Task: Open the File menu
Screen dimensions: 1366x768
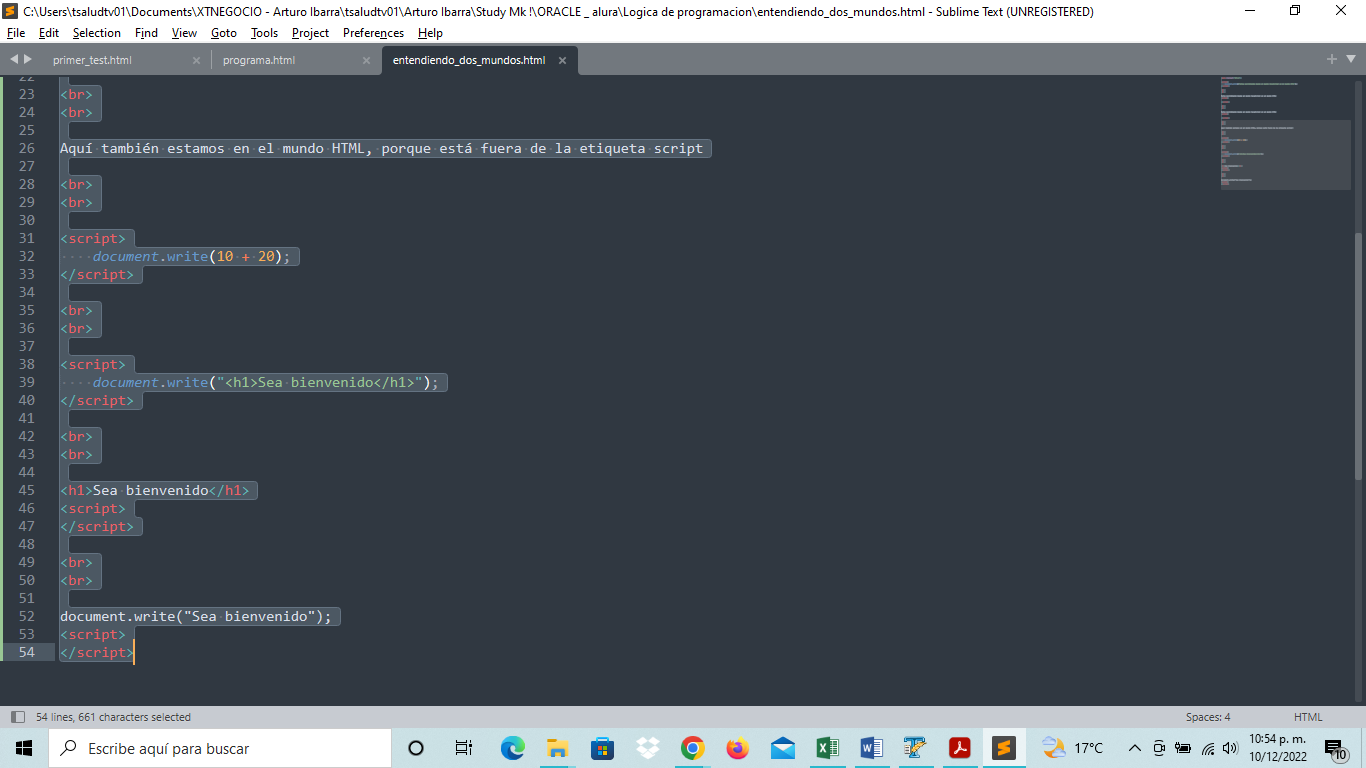Action: click(x=16, y=33)
